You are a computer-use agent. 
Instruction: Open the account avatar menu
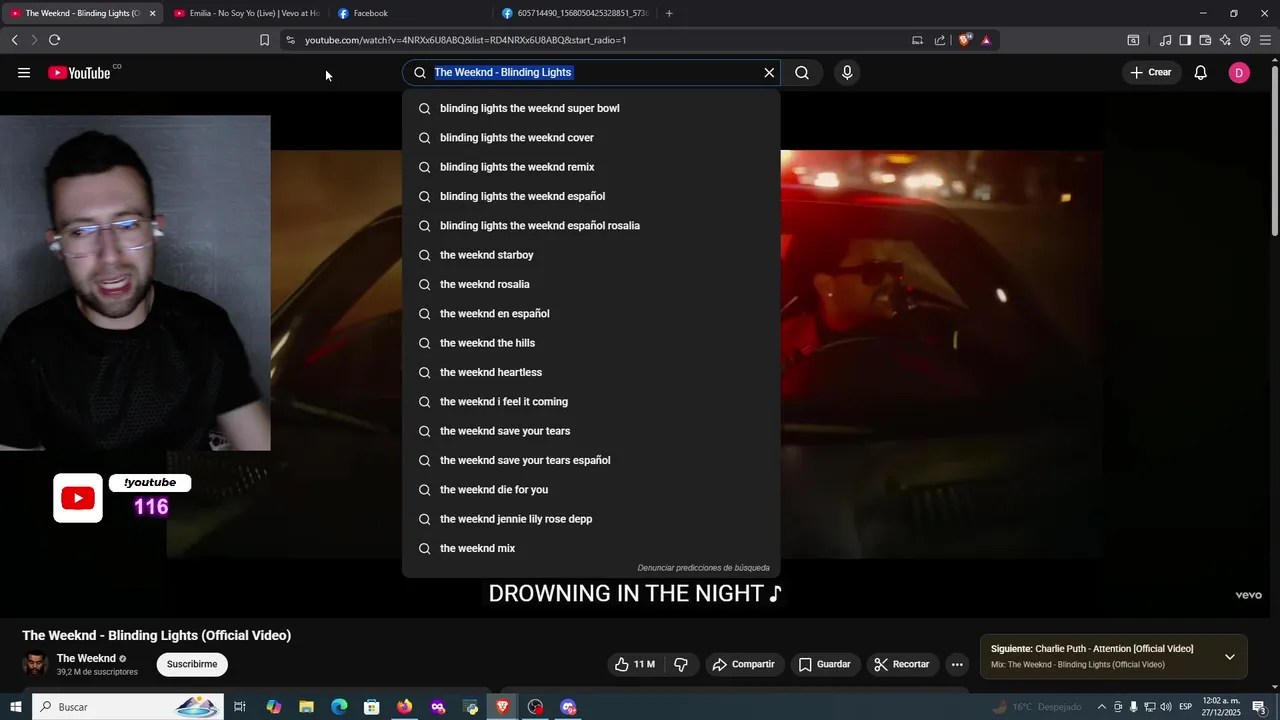[x=1239, y=72]
